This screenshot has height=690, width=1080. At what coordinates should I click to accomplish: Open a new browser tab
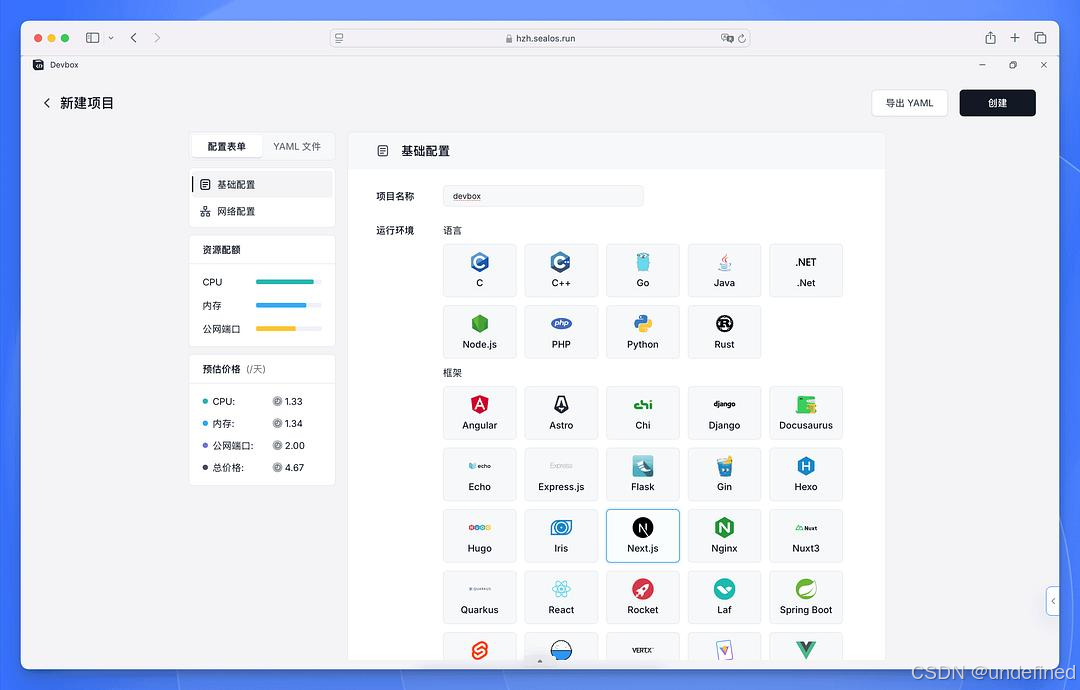[x=1015, y=38]
